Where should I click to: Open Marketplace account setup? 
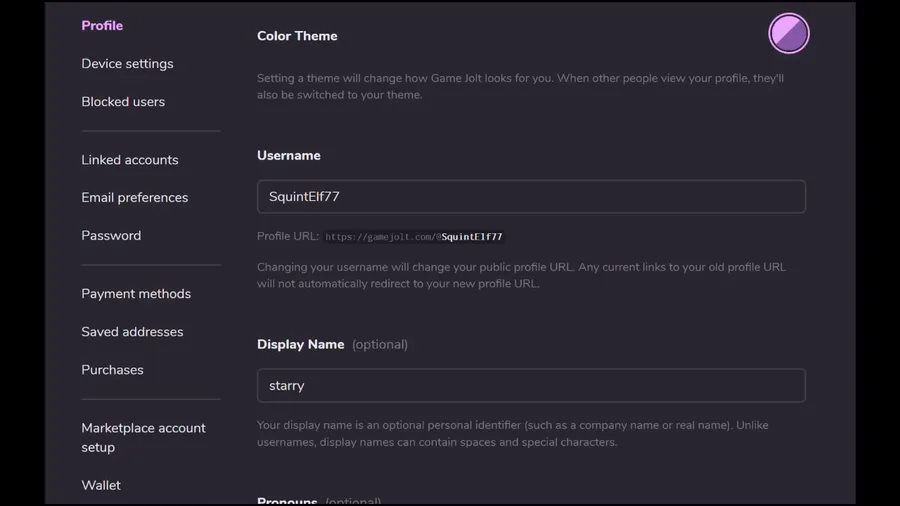pyautogui.click(x=143, y=437)
